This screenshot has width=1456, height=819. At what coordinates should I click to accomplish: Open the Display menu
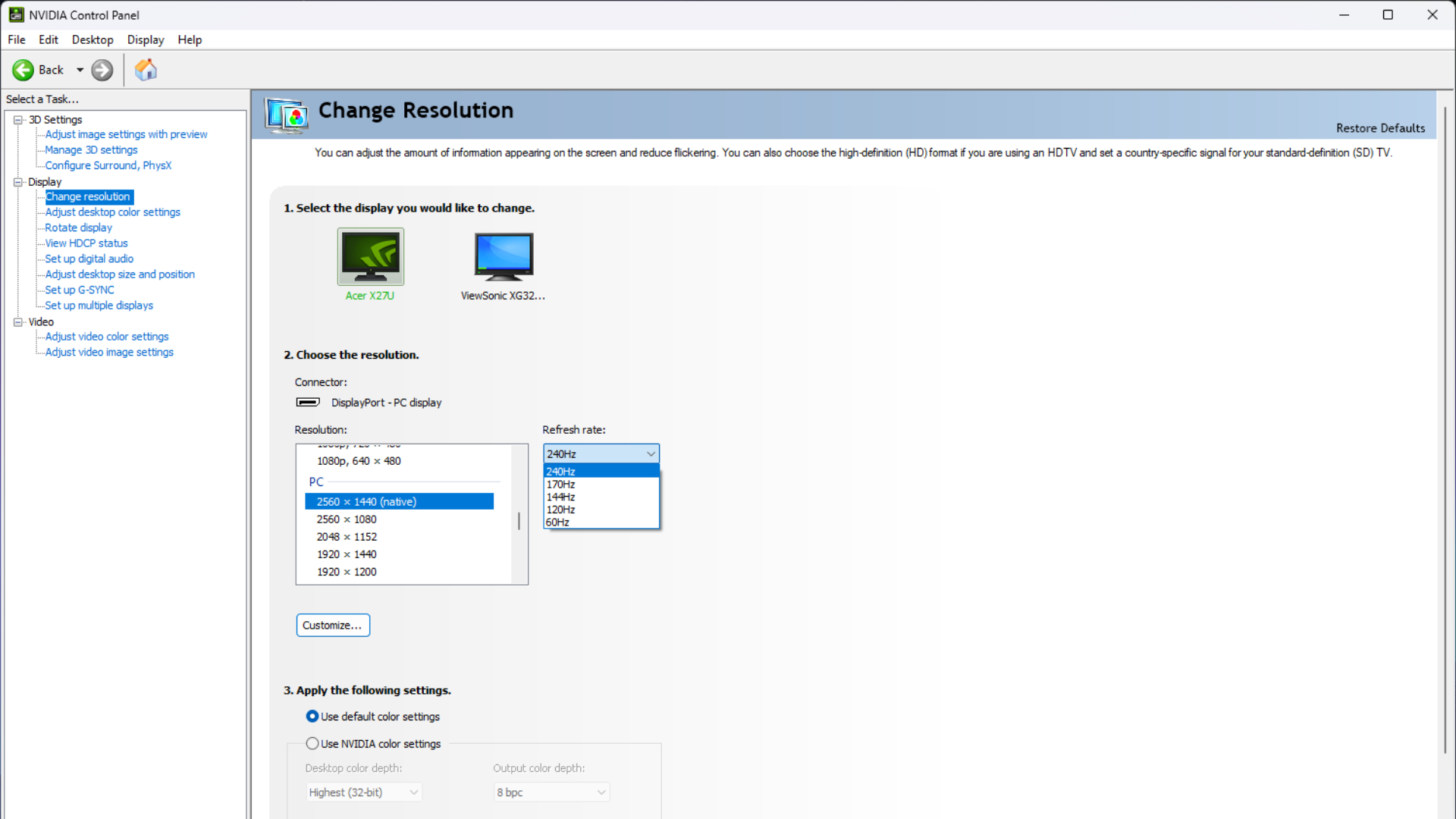(145, 39)
